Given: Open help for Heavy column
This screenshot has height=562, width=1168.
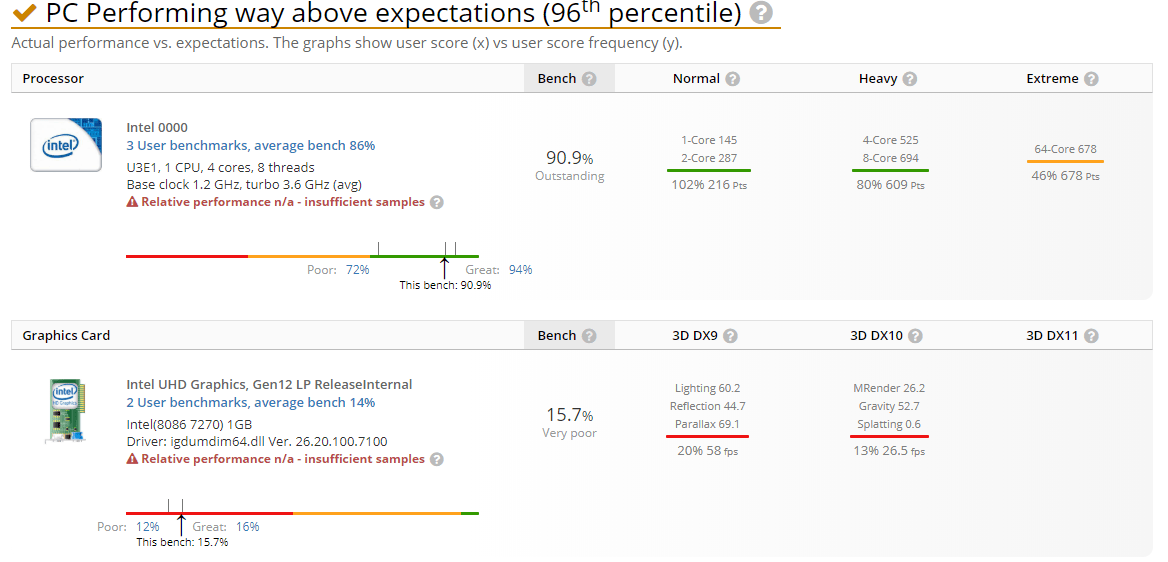Looking at the screenshot, I should pos(909,79).
